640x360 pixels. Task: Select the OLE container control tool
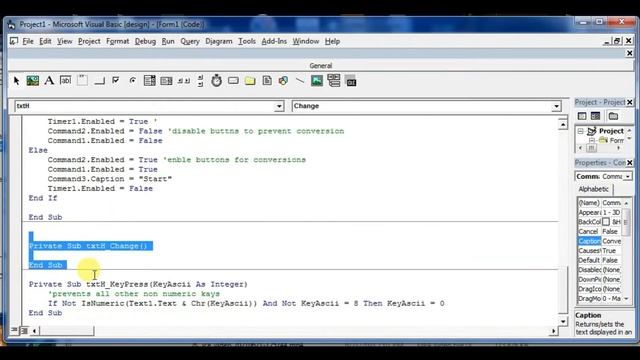click(351, 81)
